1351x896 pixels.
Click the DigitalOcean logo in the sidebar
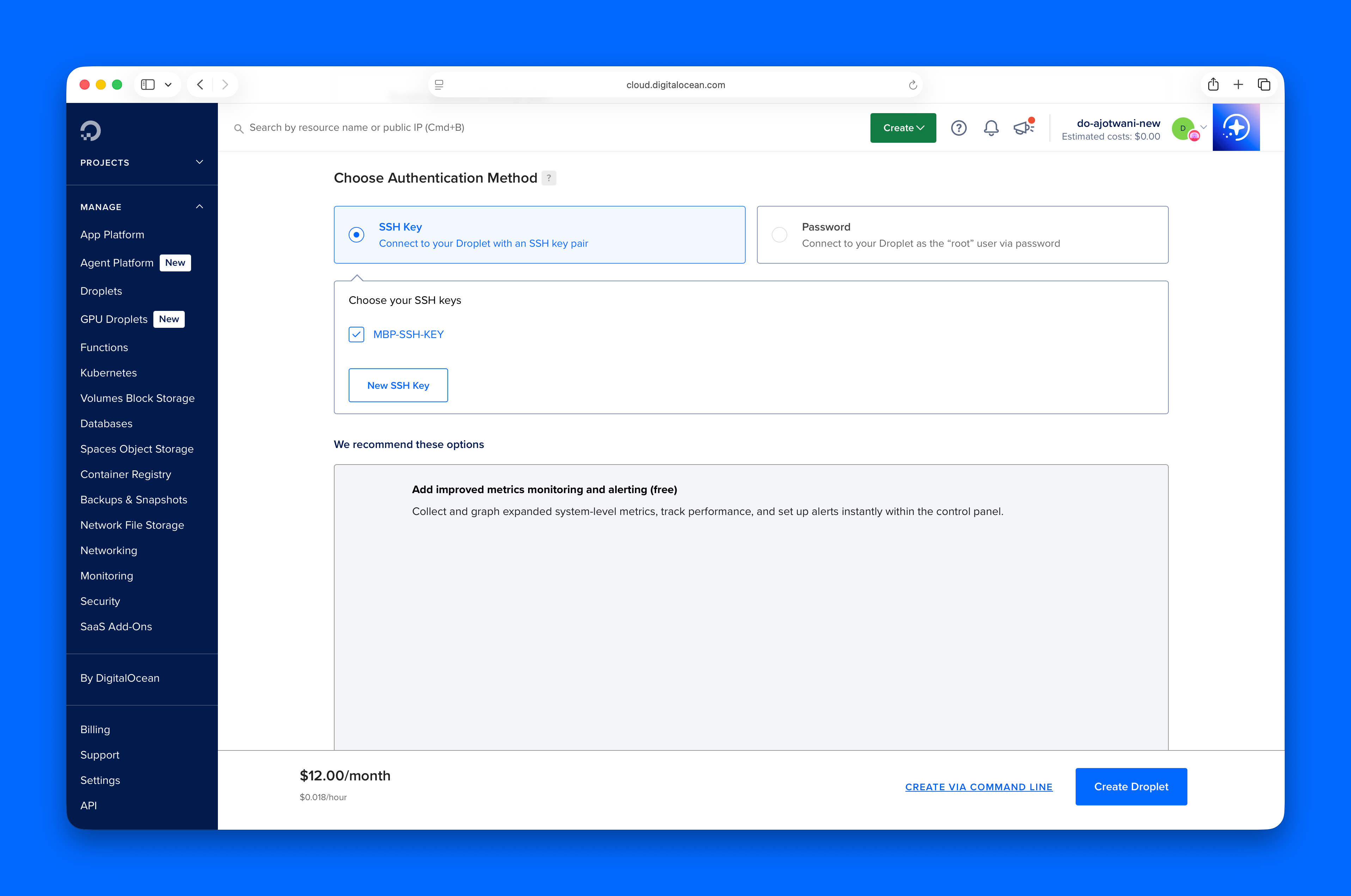click(90, 130)
